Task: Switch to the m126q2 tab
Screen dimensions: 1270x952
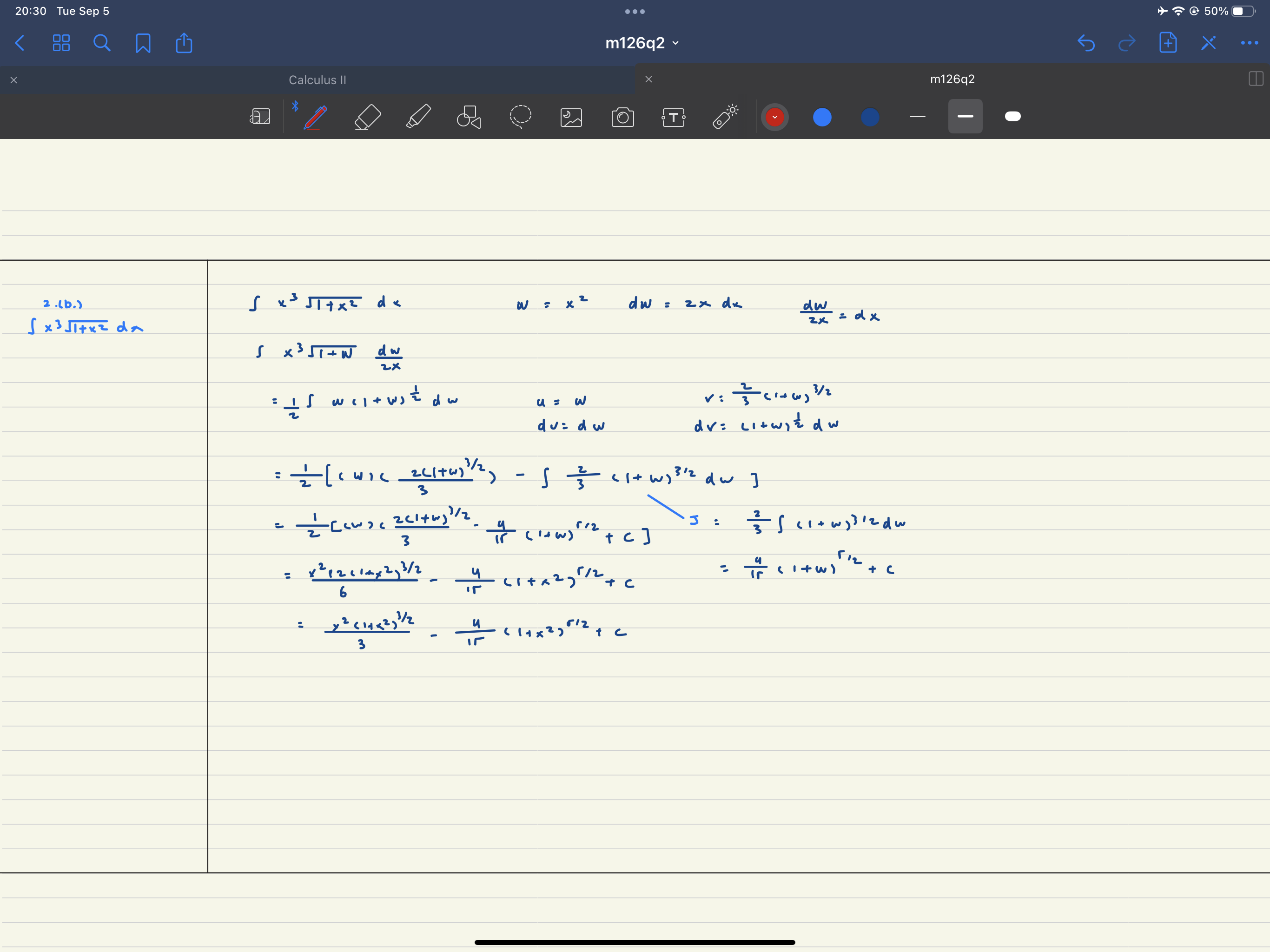Action: (952, 79)
